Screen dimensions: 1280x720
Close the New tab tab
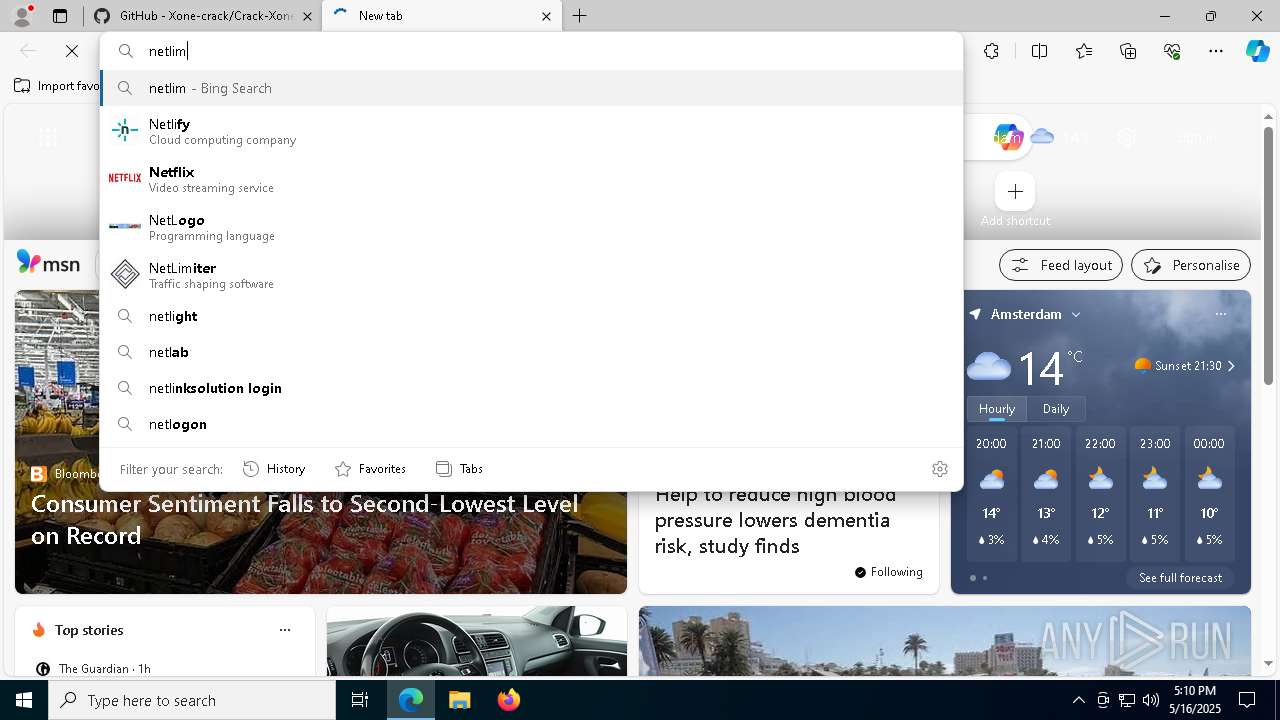[546, 16]
